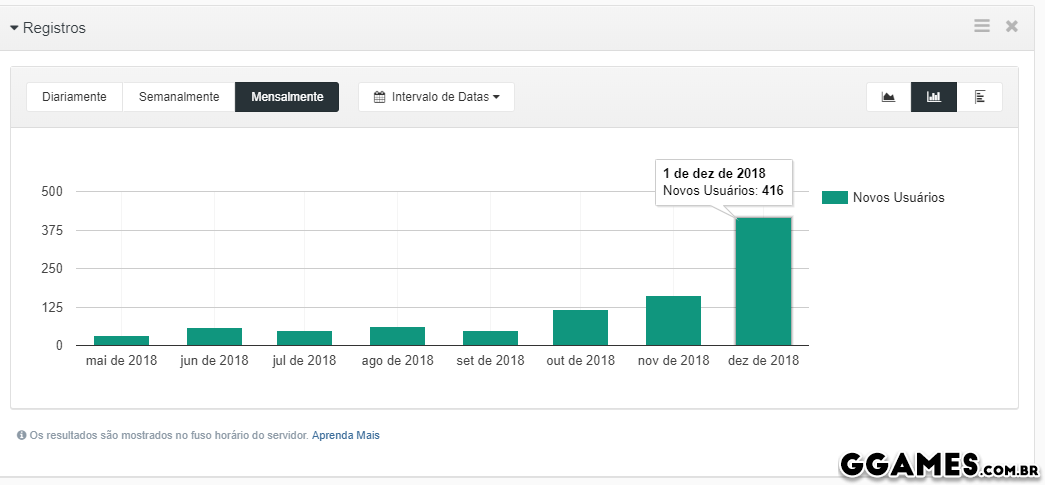Click the dez de 2018 bar

pyautogui.click(x=764, y=282)
